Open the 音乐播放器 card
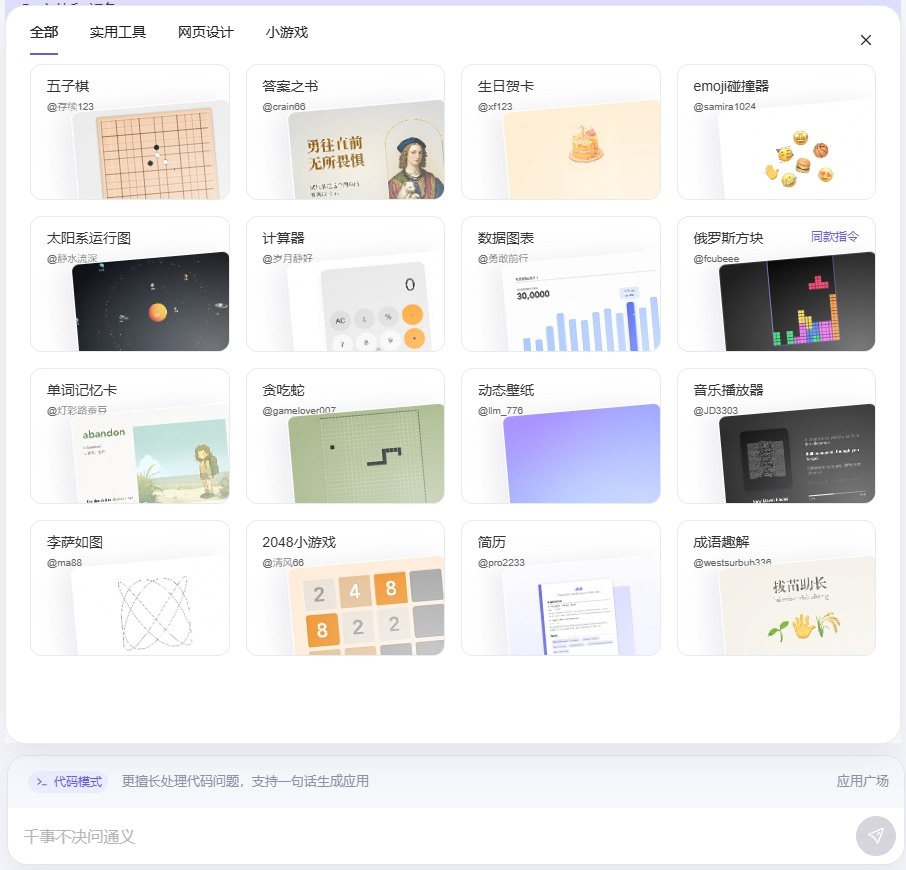The height and width of the screenshot is (870, 906). (x=777, y=436)
